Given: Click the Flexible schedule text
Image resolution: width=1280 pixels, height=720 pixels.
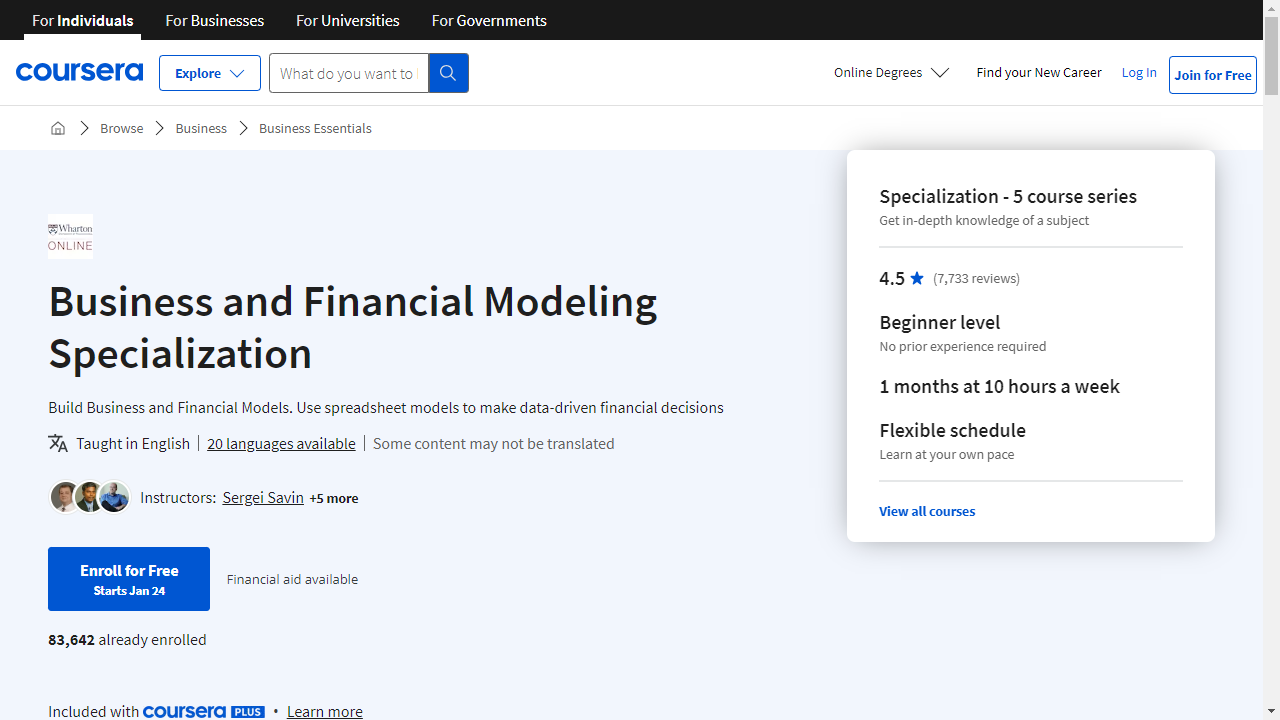Looking at the screenshot, I should point(953,430).
